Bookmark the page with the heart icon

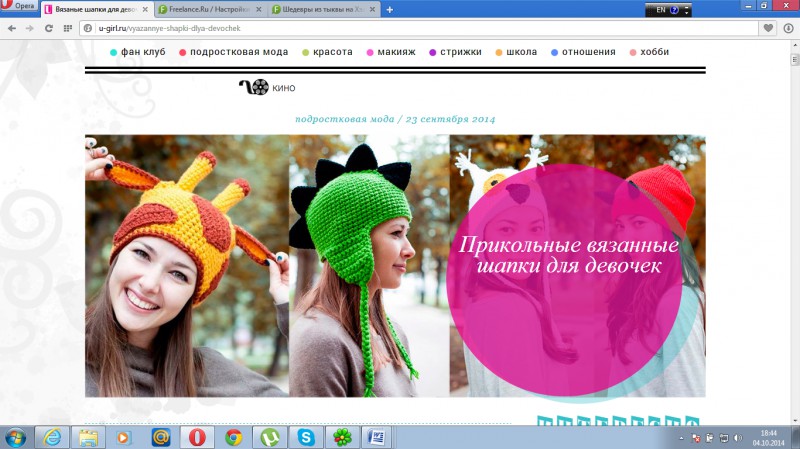(x=768, y=29)
